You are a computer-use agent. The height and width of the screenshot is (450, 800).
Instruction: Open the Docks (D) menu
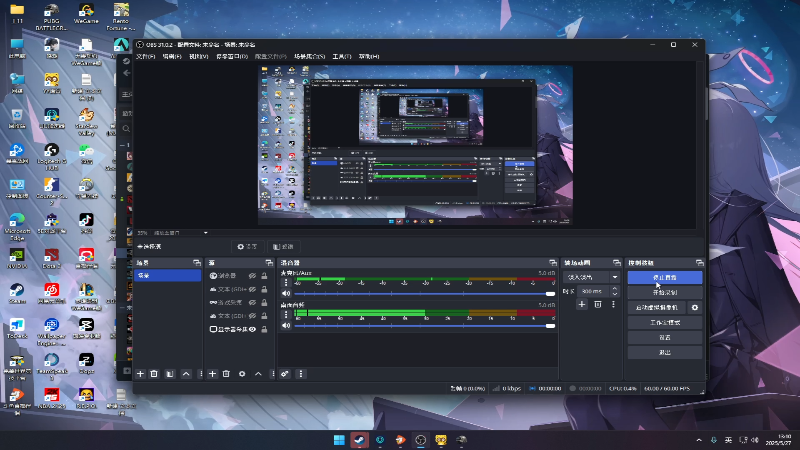pos(232,57)
